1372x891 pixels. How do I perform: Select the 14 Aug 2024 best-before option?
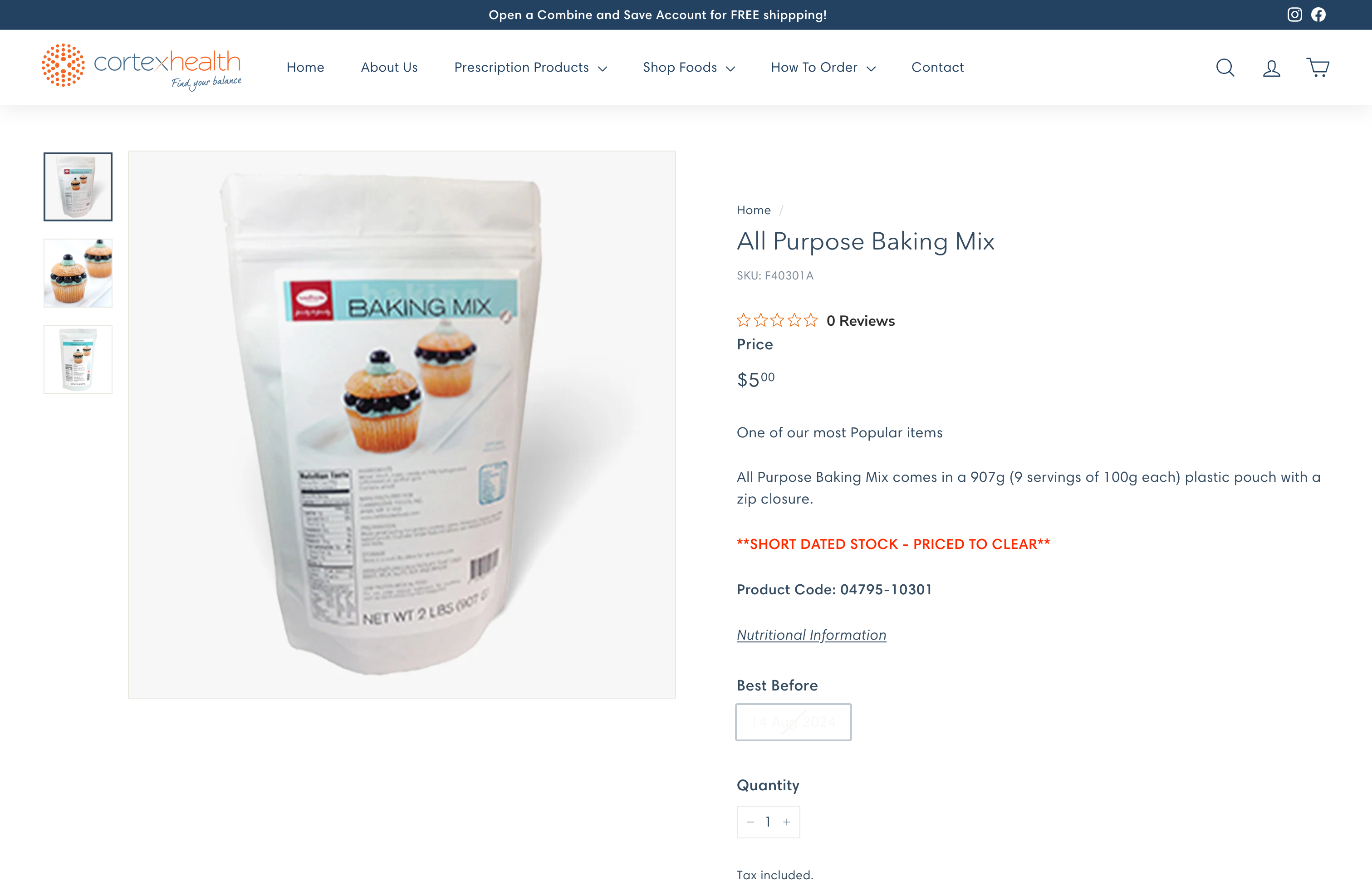pos(793,722)
